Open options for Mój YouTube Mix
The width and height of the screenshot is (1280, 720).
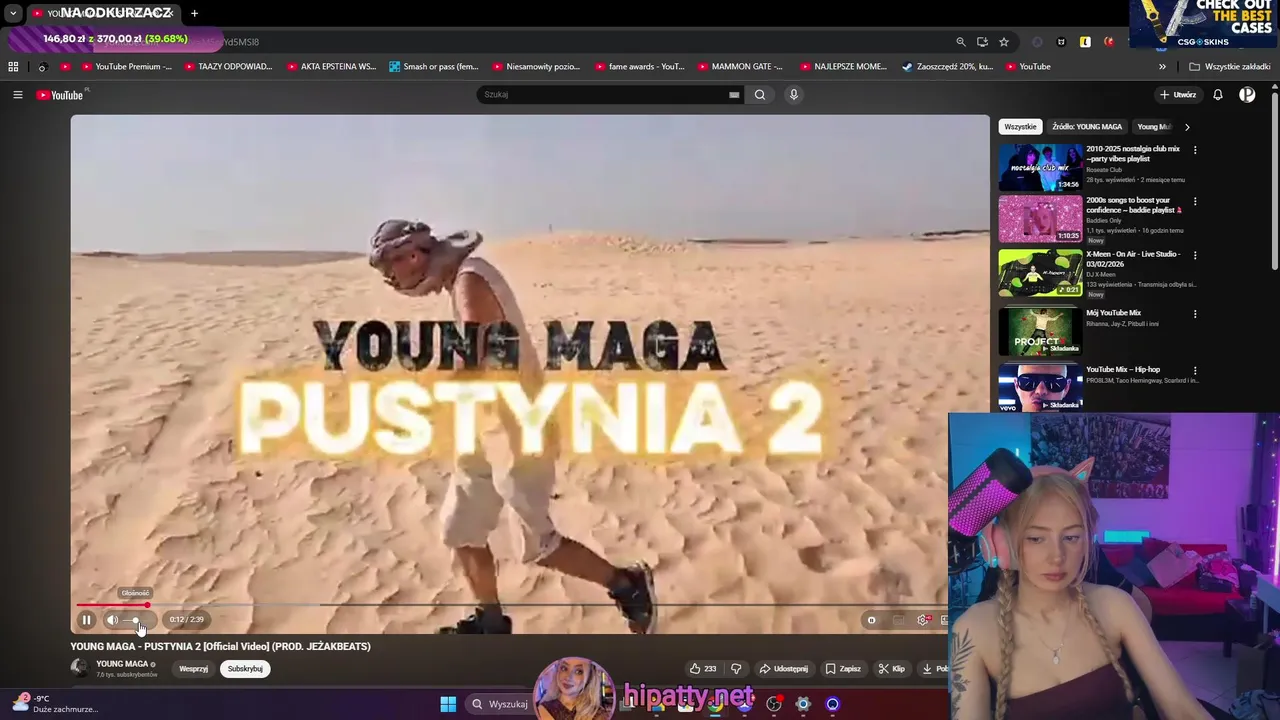click(1195, 314)
